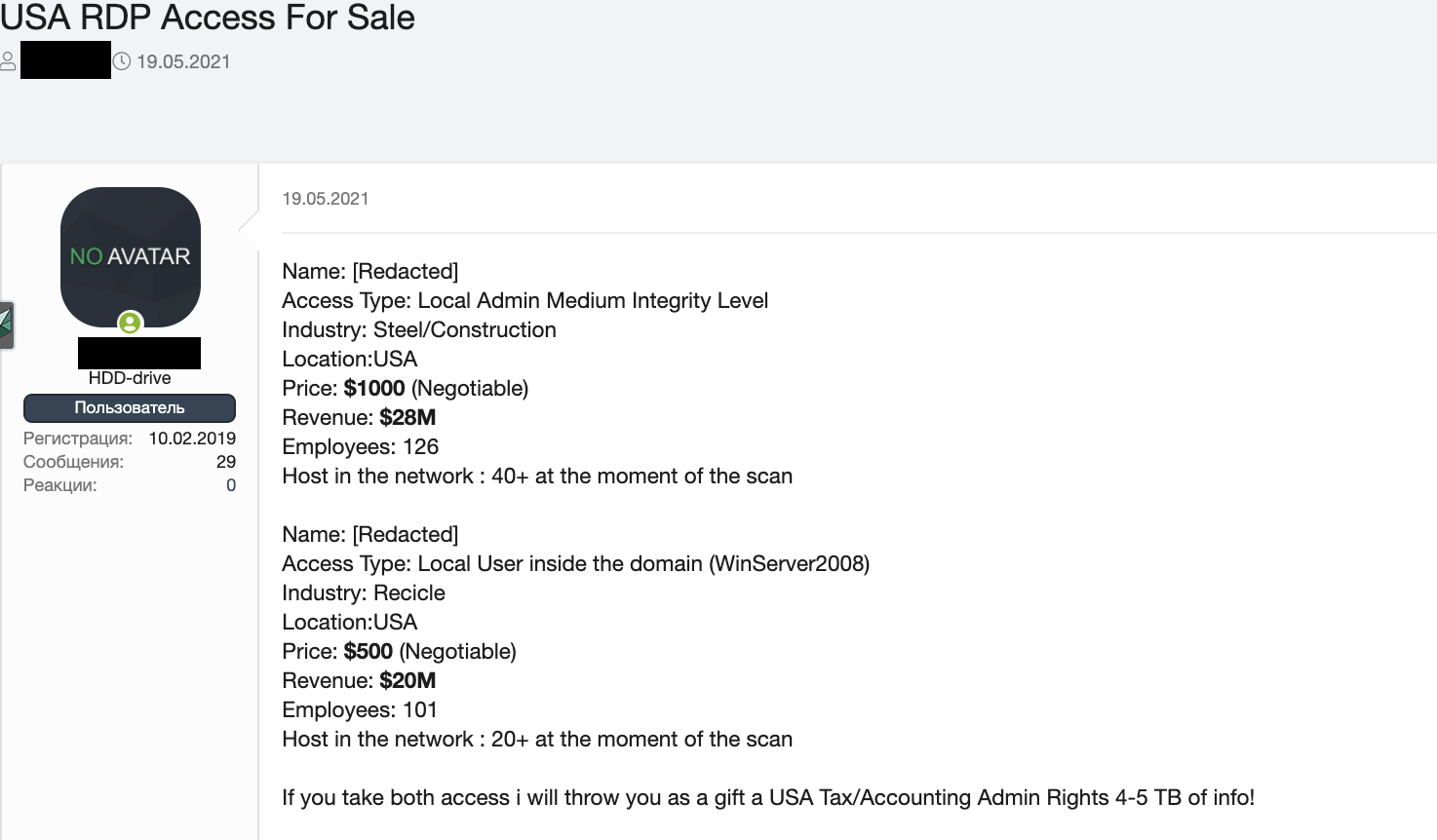Screen dimensions: 1437x840
Task: Open the Реакции count 0
Action: [231, 485]
